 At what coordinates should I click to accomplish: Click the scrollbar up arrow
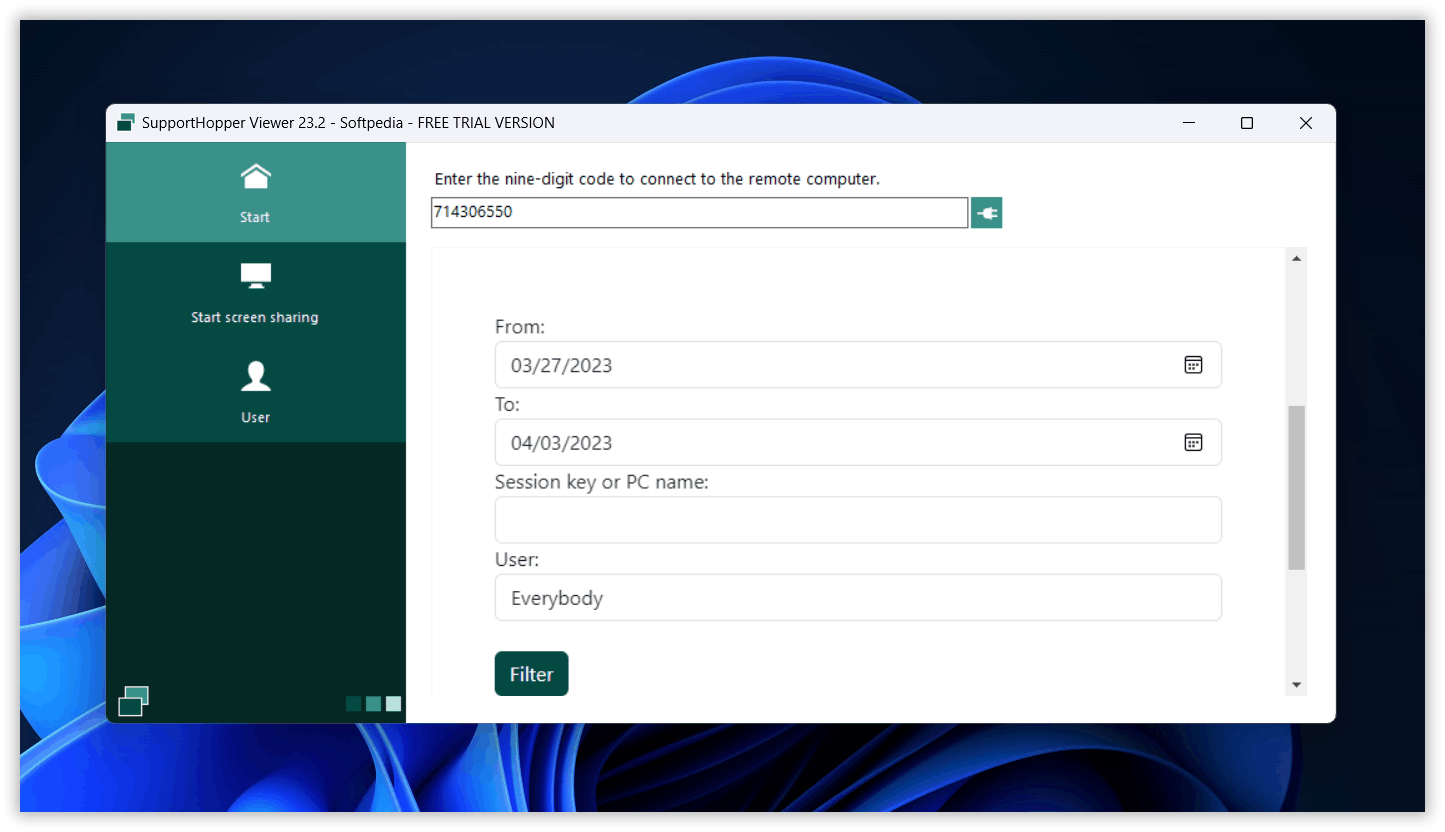(x=1296, y=258)
